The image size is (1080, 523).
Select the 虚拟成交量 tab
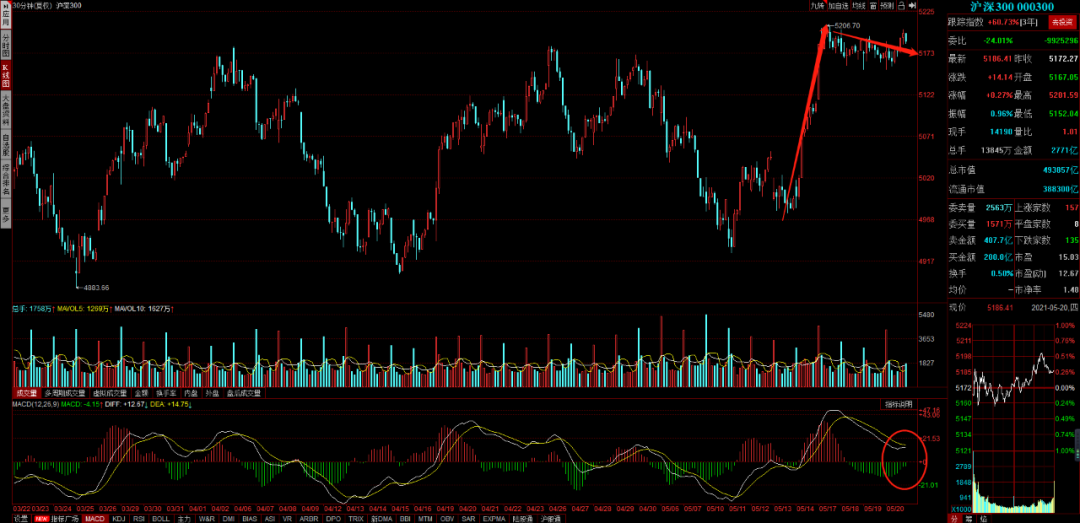click(110, 393)
